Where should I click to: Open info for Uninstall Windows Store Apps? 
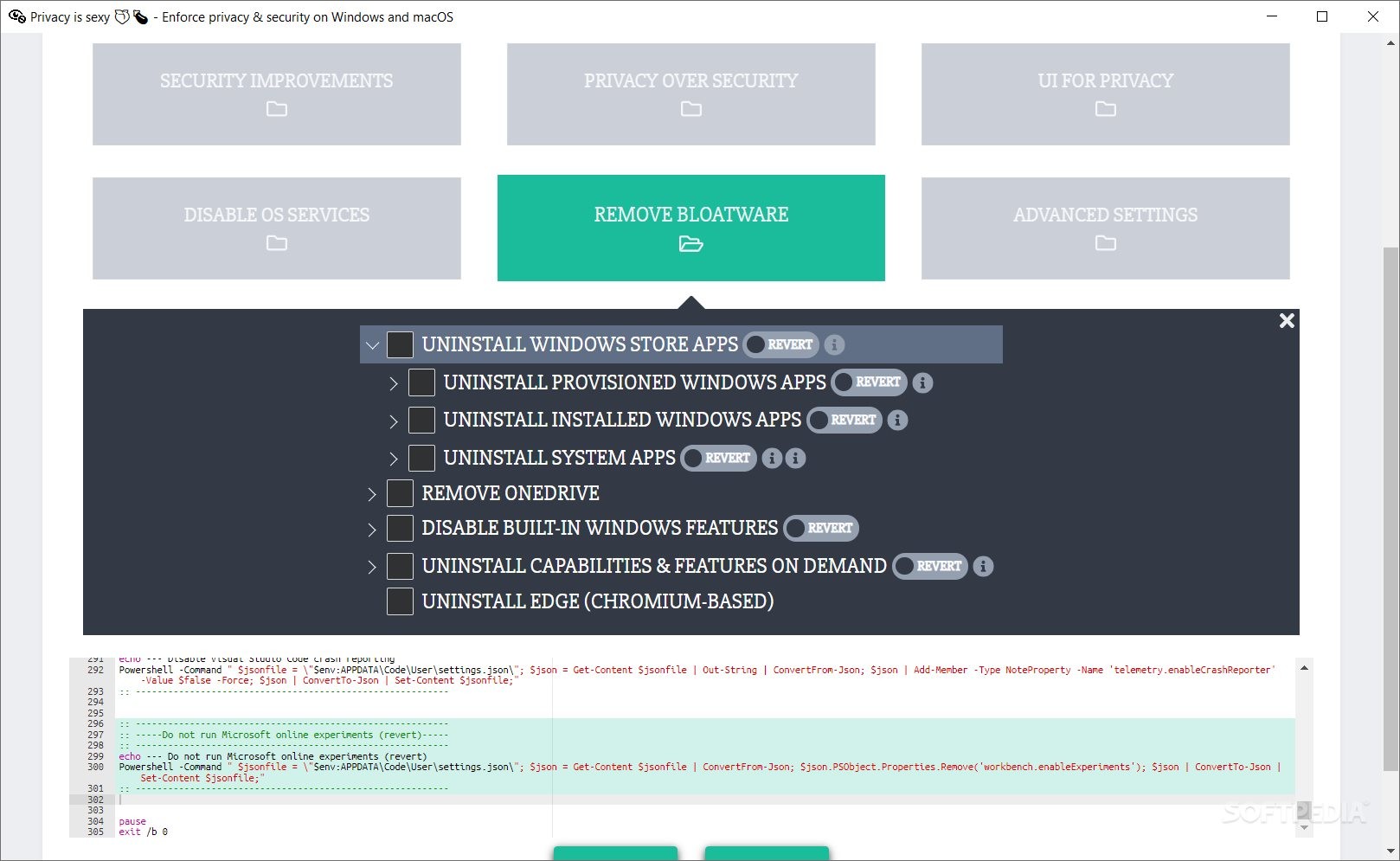point(834,344)
